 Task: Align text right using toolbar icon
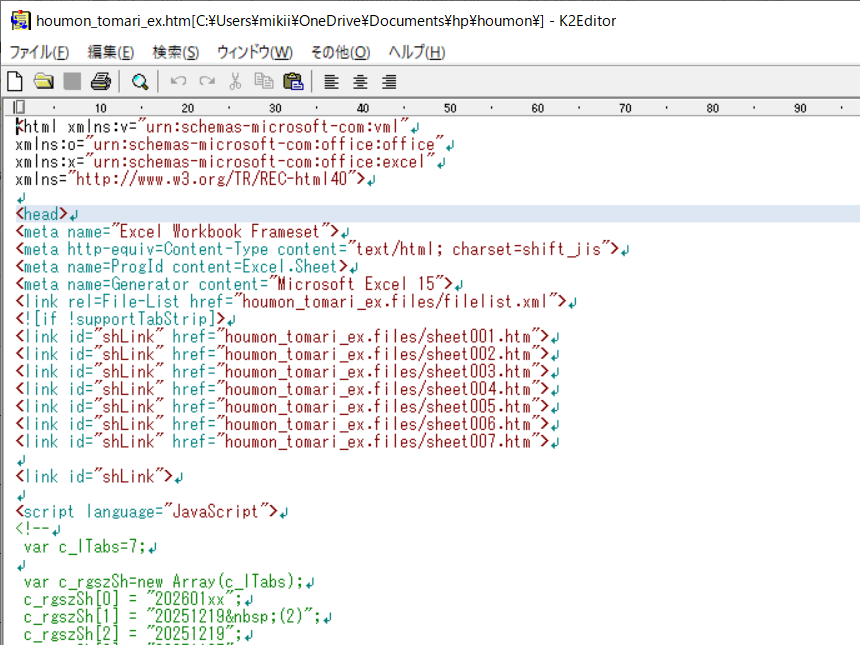pyautogui.click(x=389, y=82)
